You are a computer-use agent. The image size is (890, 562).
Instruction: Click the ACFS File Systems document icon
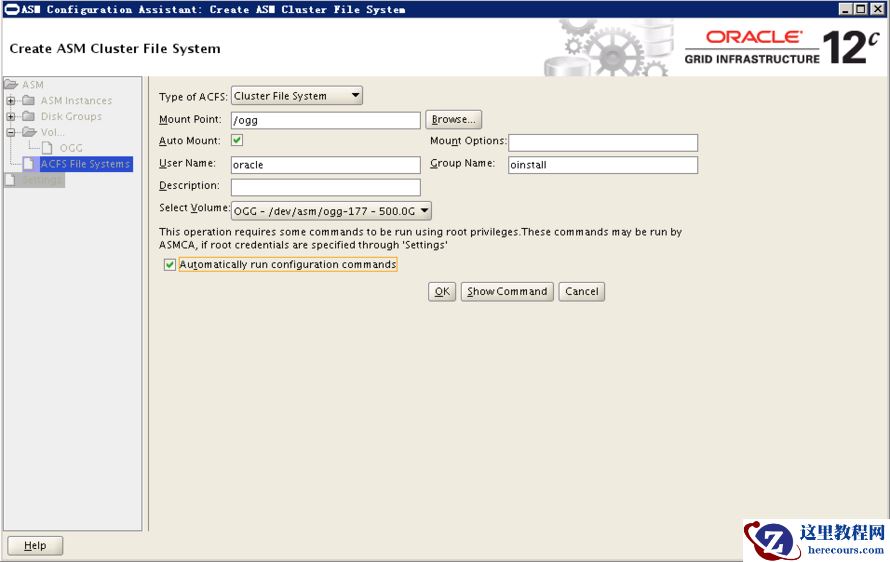[28, 164]
